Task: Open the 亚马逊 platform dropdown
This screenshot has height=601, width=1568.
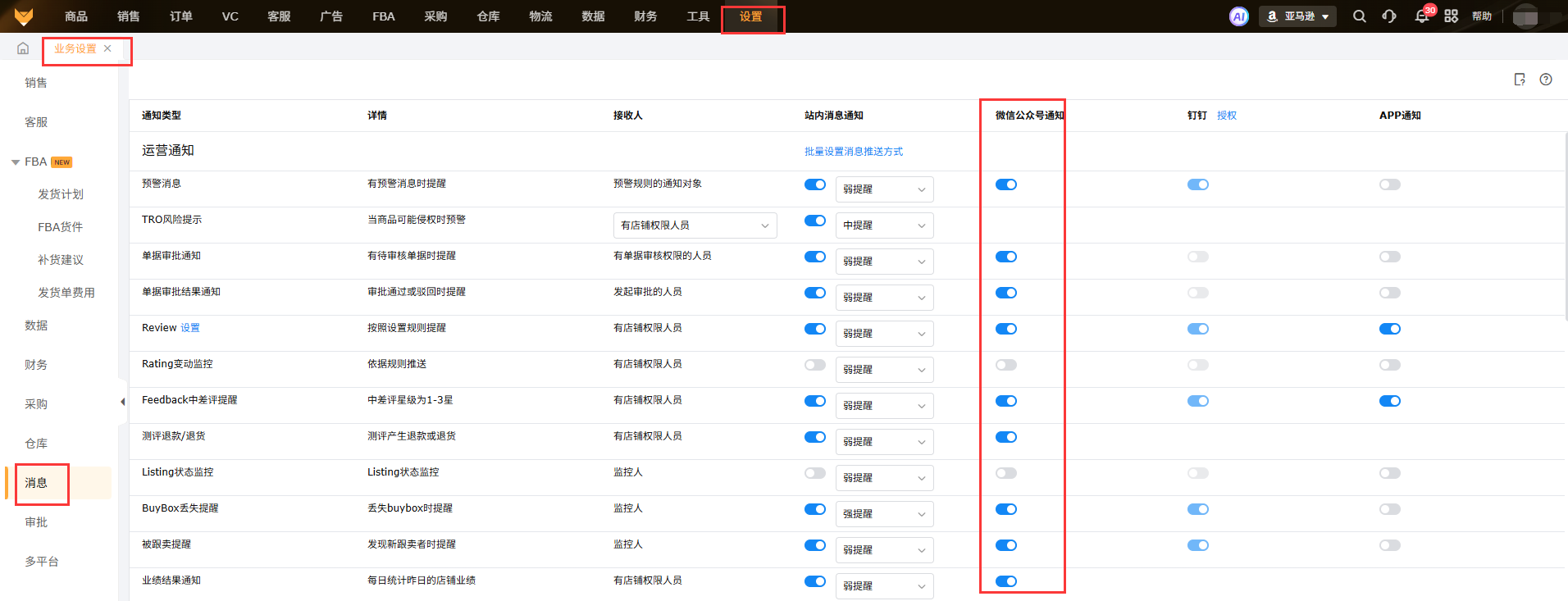Action: pos(1298,16)
